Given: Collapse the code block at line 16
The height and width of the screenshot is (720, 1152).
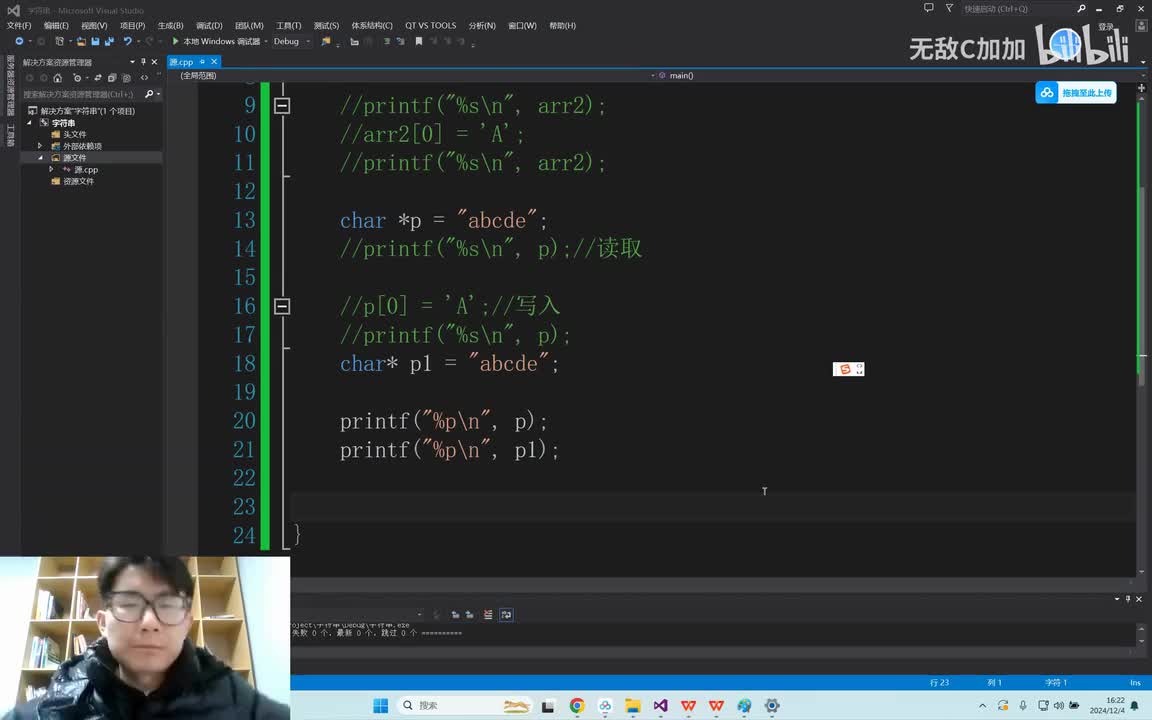Looking at the screenshot, I should [282, 306].
